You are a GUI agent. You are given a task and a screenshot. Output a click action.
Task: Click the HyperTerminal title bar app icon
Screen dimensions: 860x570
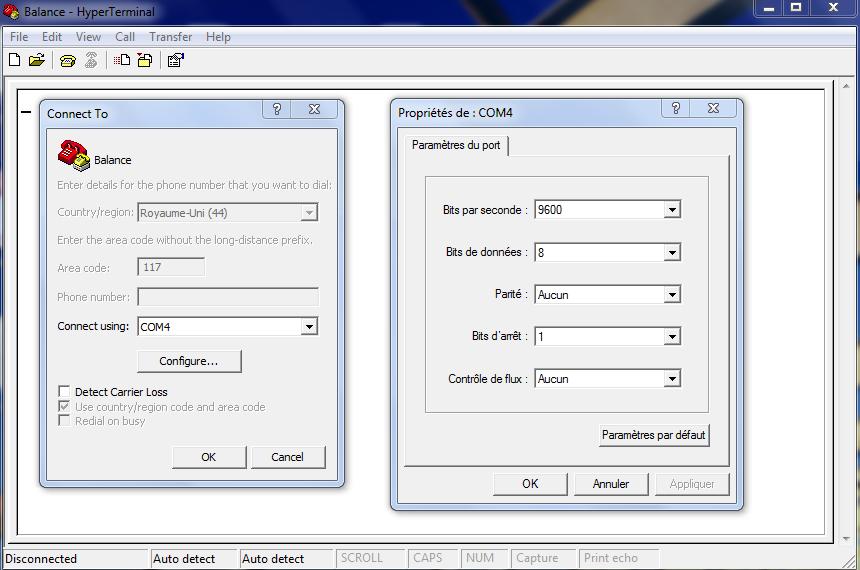[11, 12]
